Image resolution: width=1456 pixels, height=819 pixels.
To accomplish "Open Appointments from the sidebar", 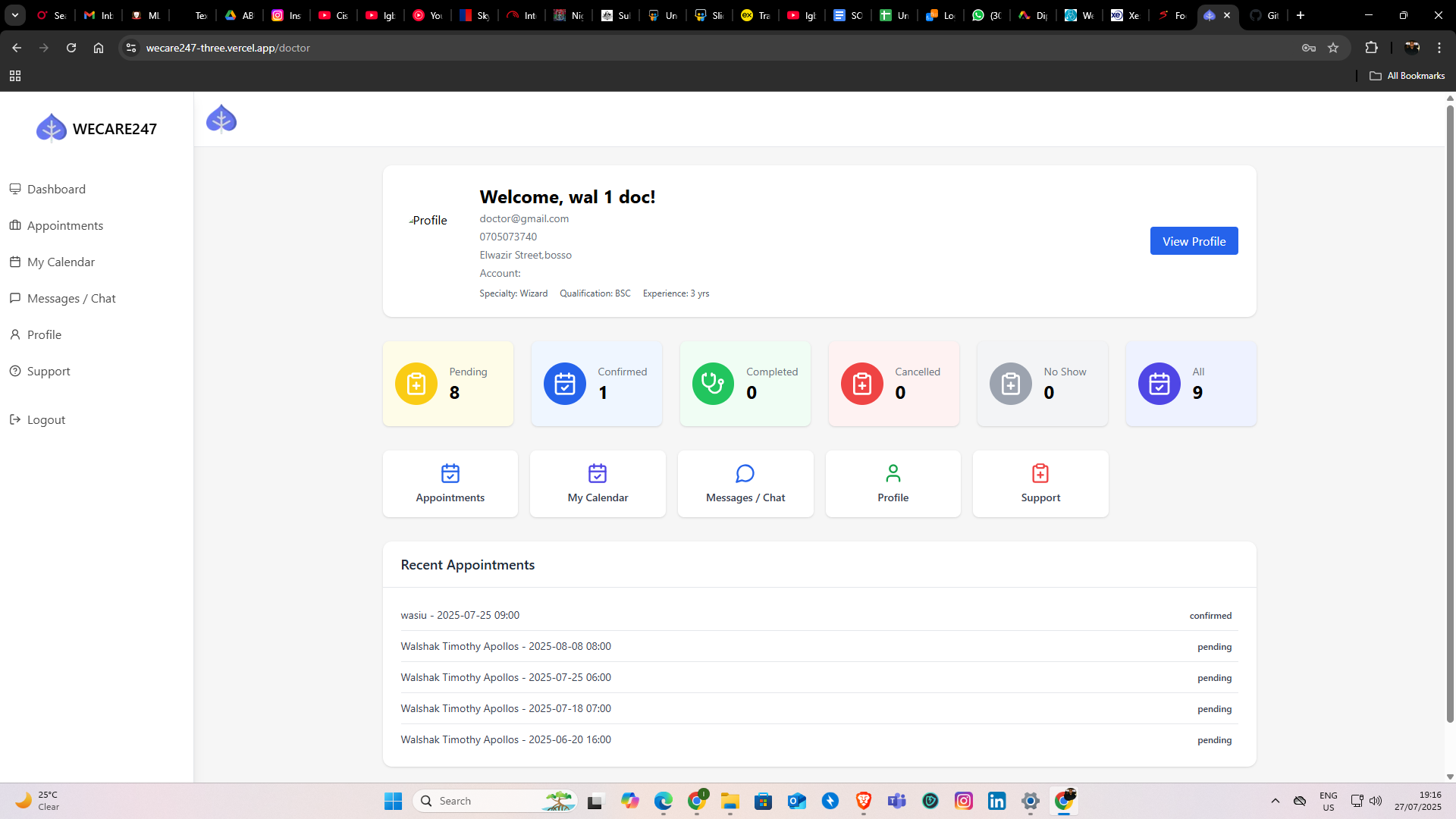I will tap(64, 225).
